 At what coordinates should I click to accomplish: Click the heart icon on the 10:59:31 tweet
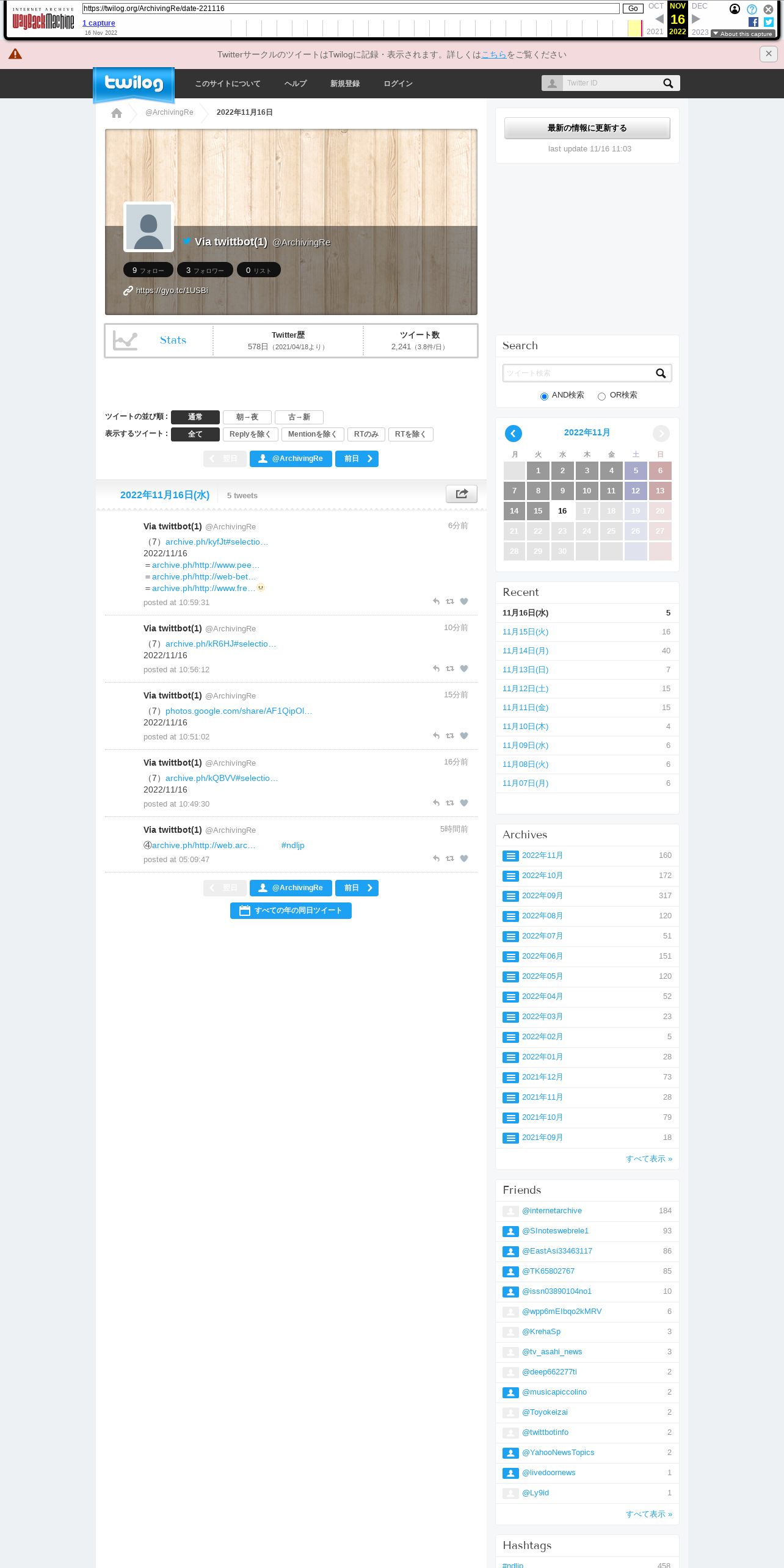pos(464,601)
